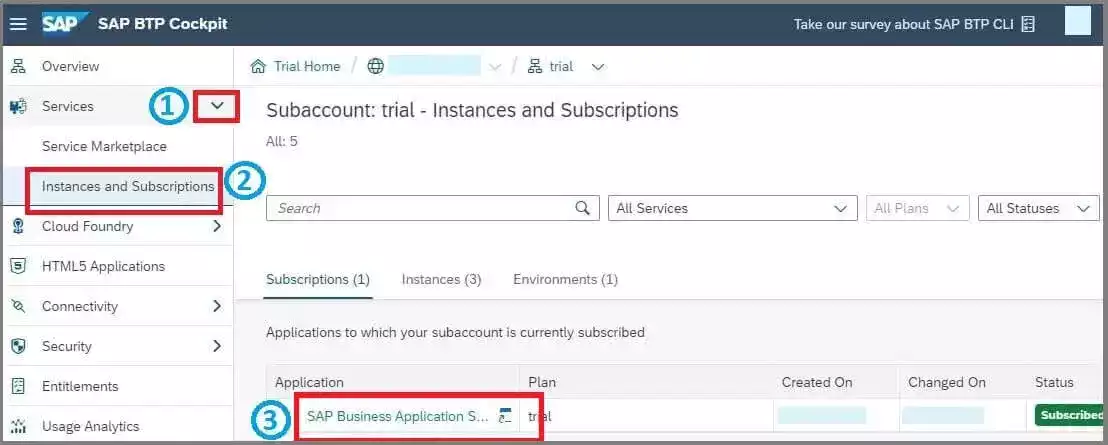Expand the Connectivity submenu arrow
This screenshot has height=445, width=1108.
pos(217,306)
